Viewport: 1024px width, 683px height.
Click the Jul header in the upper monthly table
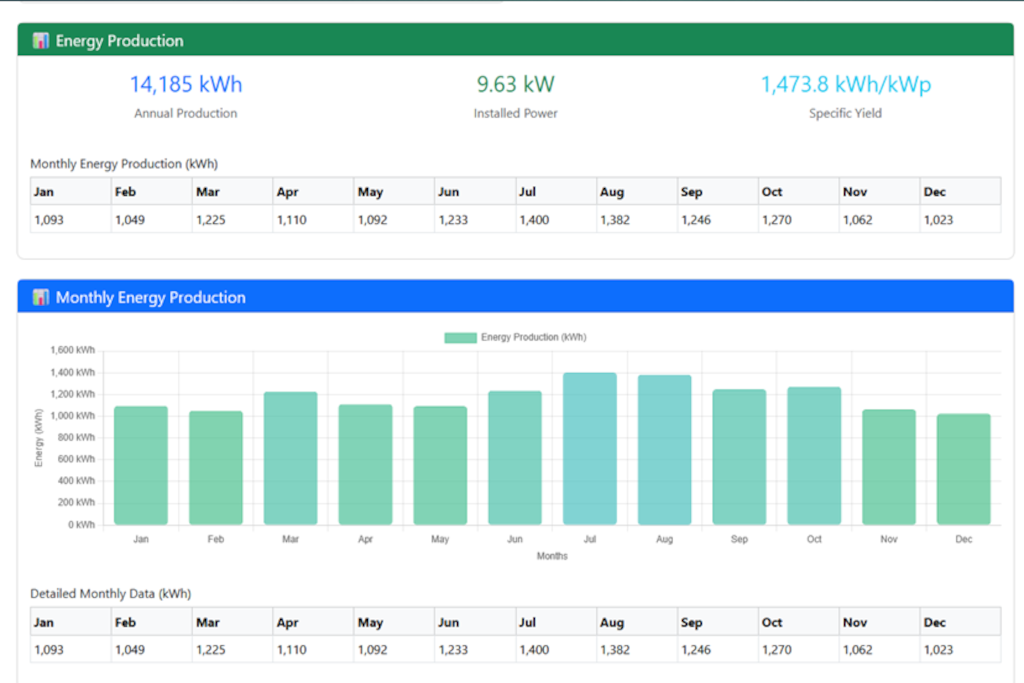click(x=556, y=191)
